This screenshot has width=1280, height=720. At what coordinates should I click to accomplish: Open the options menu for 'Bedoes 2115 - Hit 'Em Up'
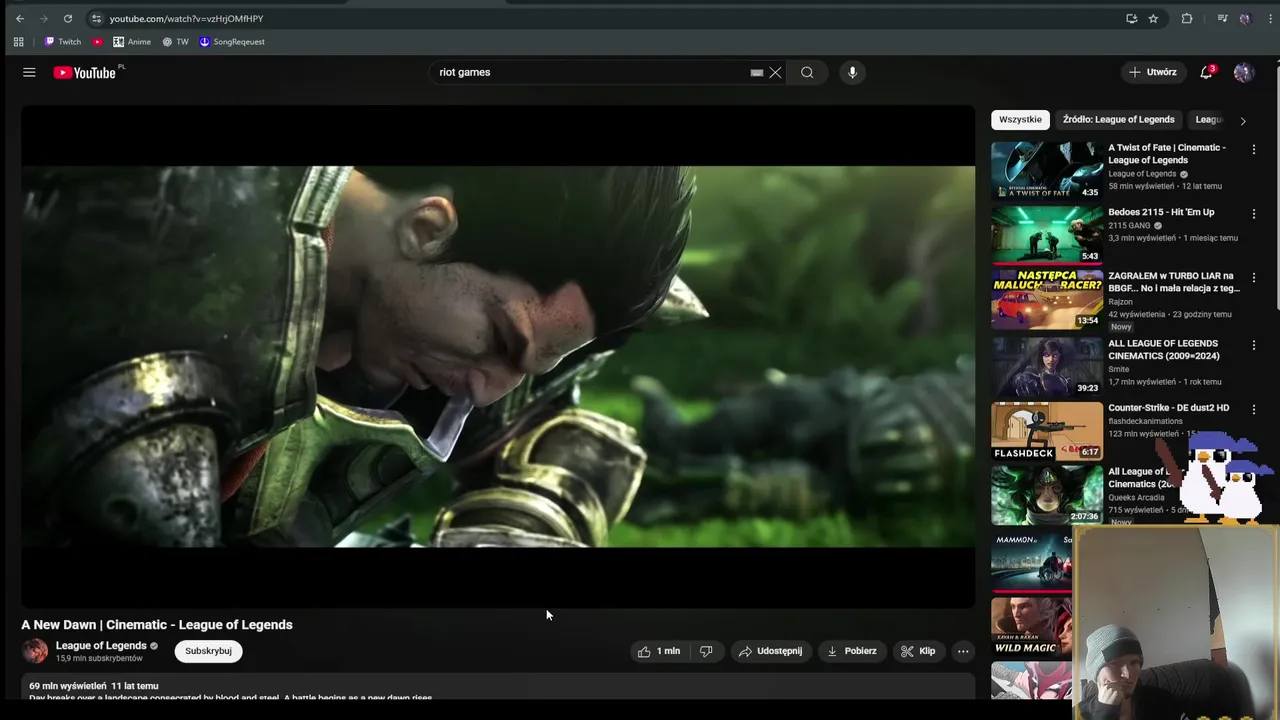(1254, 213)
